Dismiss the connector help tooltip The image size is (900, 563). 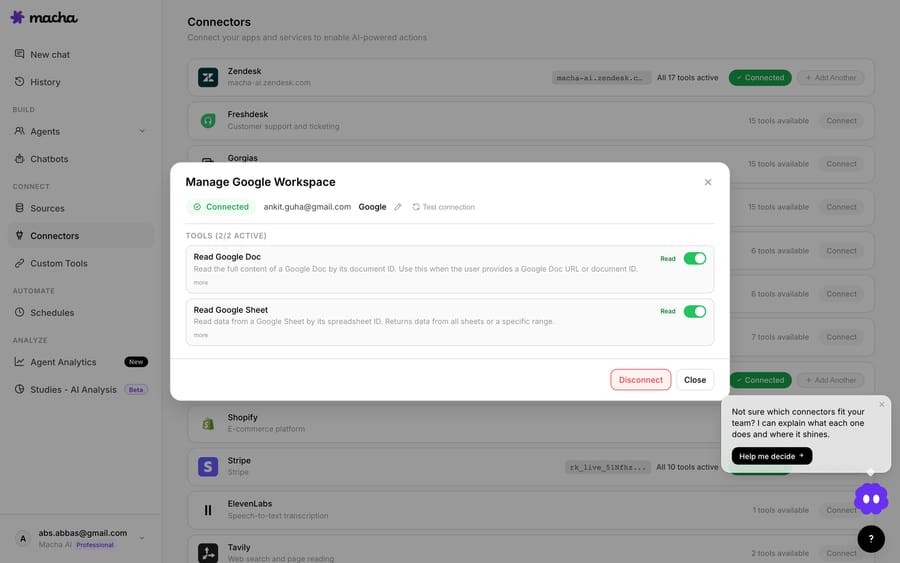[882, 405]
